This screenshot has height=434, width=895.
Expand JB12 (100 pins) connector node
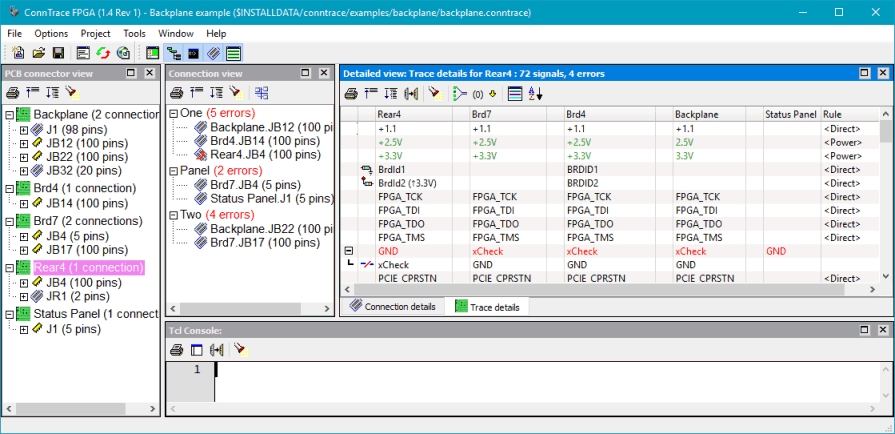(x=23, y=144)
